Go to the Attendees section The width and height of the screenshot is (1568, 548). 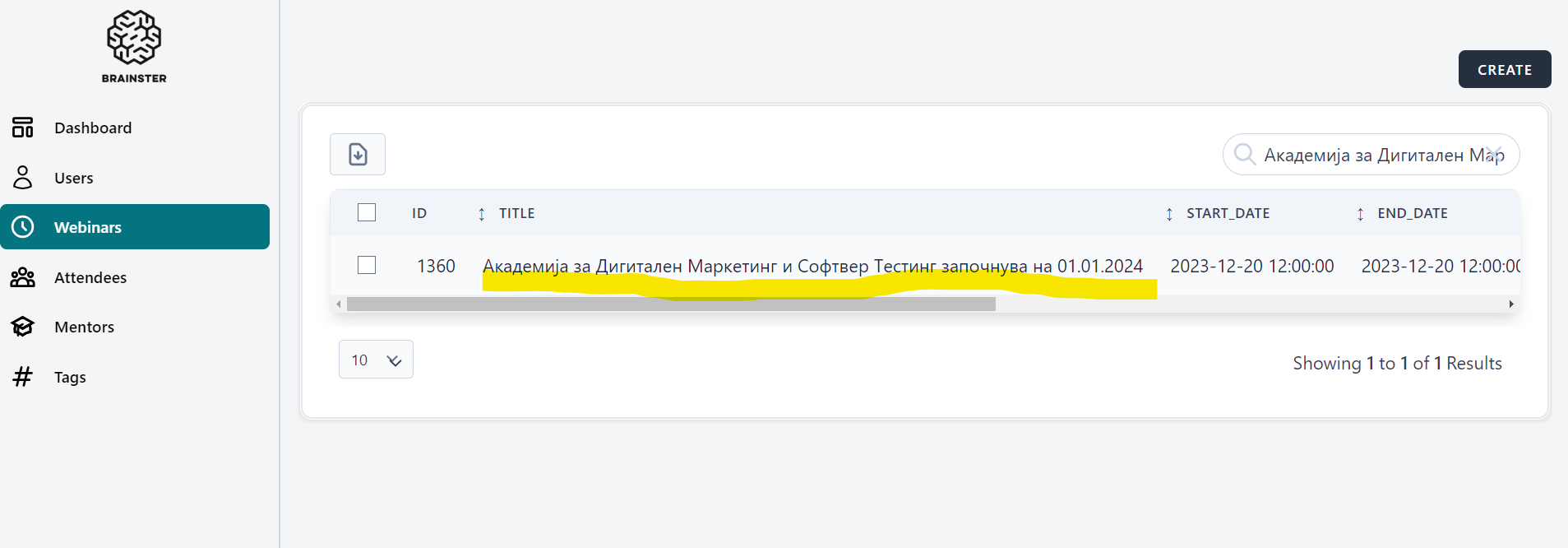coord(90,277)
